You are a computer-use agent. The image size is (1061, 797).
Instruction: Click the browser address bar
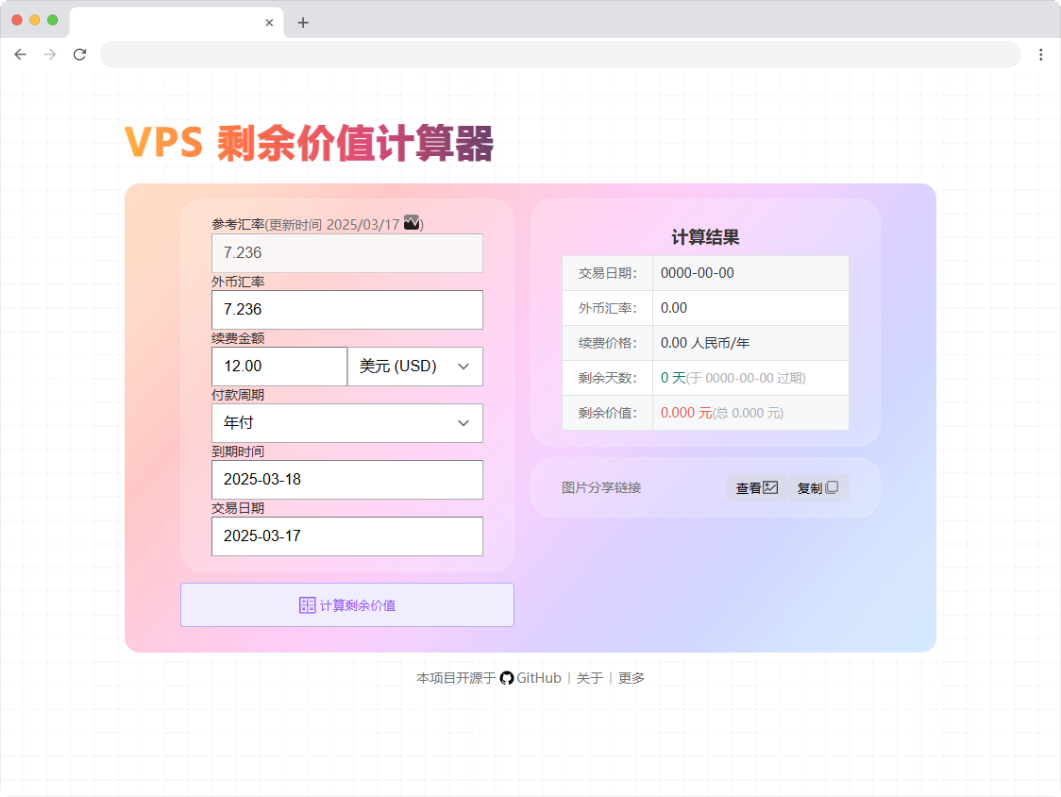[560, 54]
